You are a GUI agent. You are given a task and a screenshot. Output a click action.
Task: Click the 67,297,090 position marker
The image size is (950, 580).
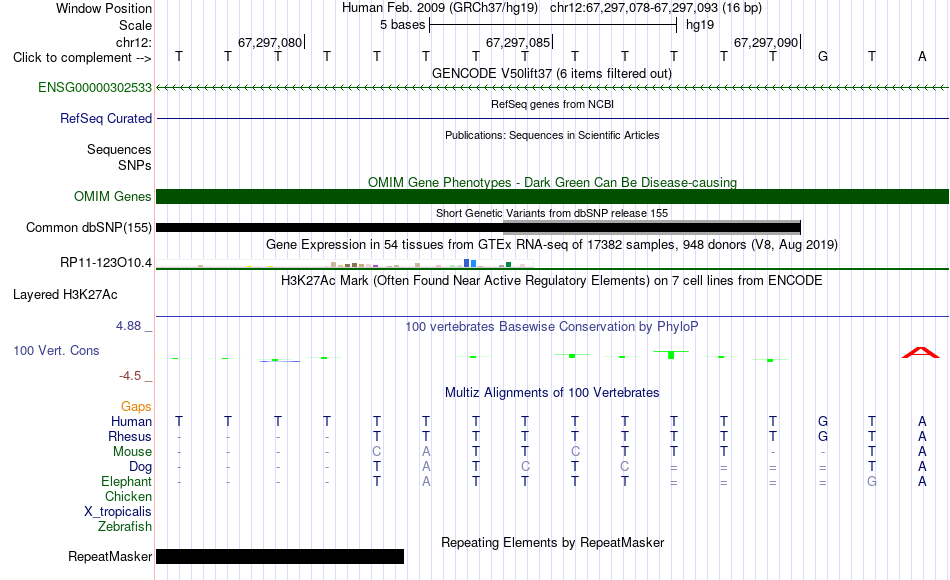point(766,42)
